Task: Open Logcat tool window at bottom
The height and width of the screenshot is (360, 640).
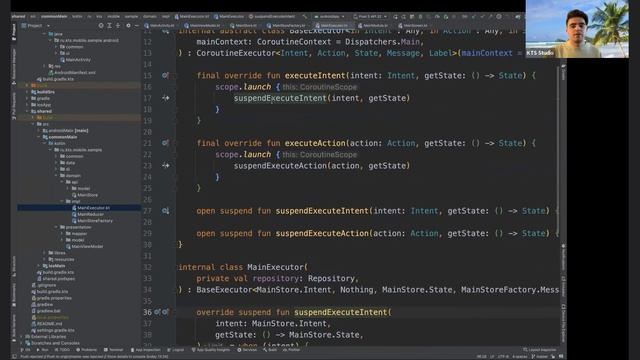Action: pos(176,350)
